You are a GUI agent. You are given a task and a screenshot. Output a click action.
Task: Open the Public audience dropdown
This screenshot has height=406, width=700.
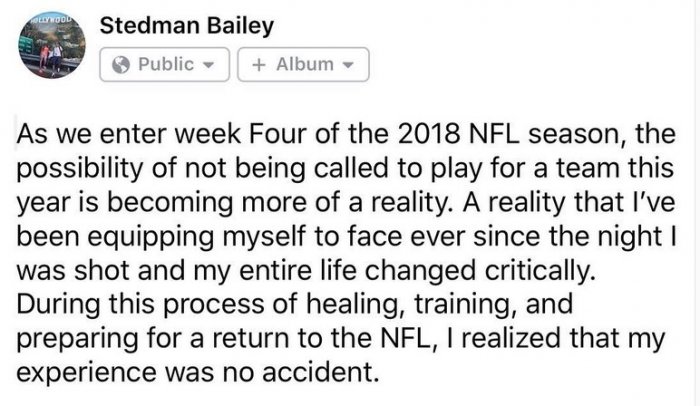click(x=164, y=65)
